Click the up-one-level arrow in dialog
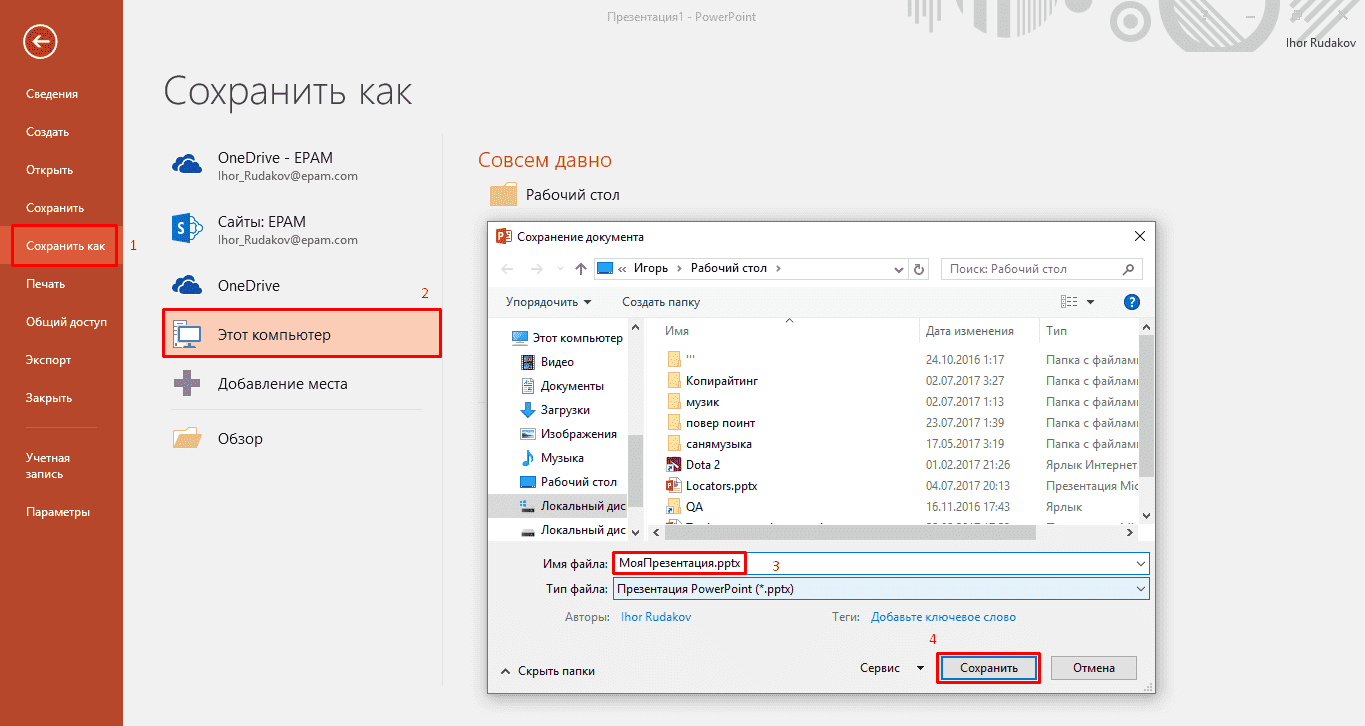The height and width of the screenshot is (726, 1365). pyautogui.click(x=580, y=268)
